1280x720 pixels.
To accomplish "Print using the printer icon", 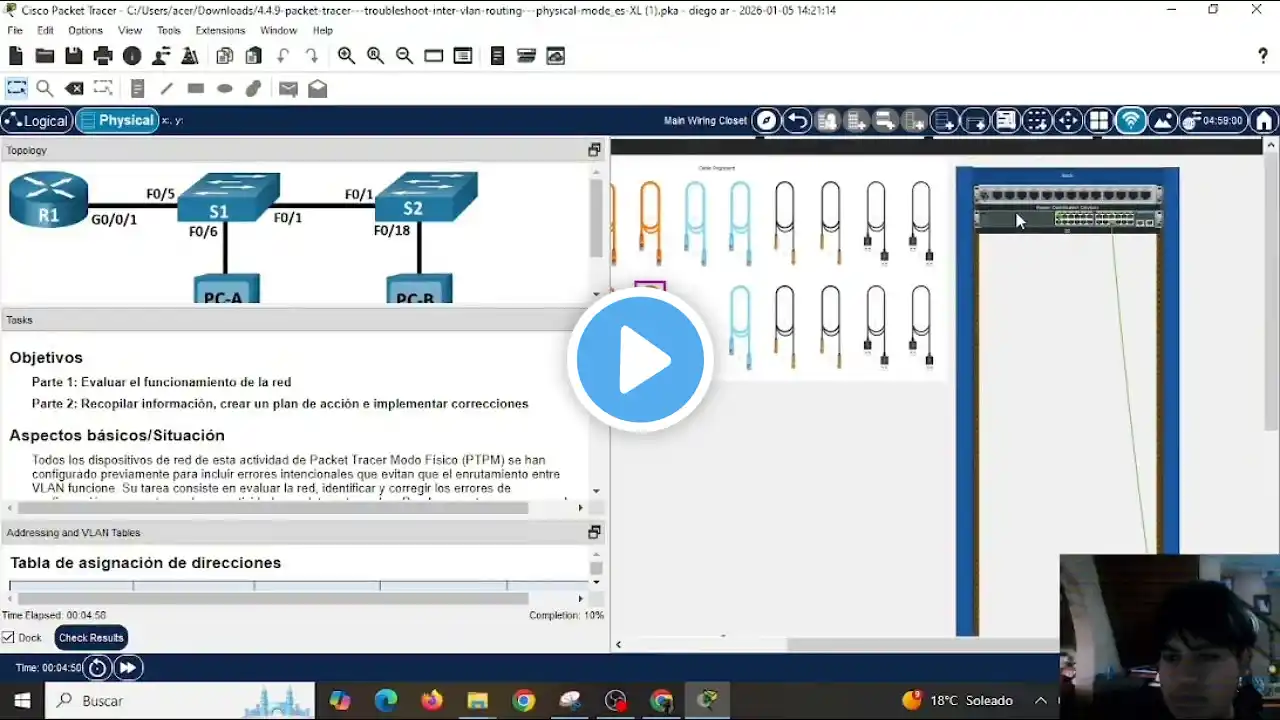I will [x=103, y=56].
